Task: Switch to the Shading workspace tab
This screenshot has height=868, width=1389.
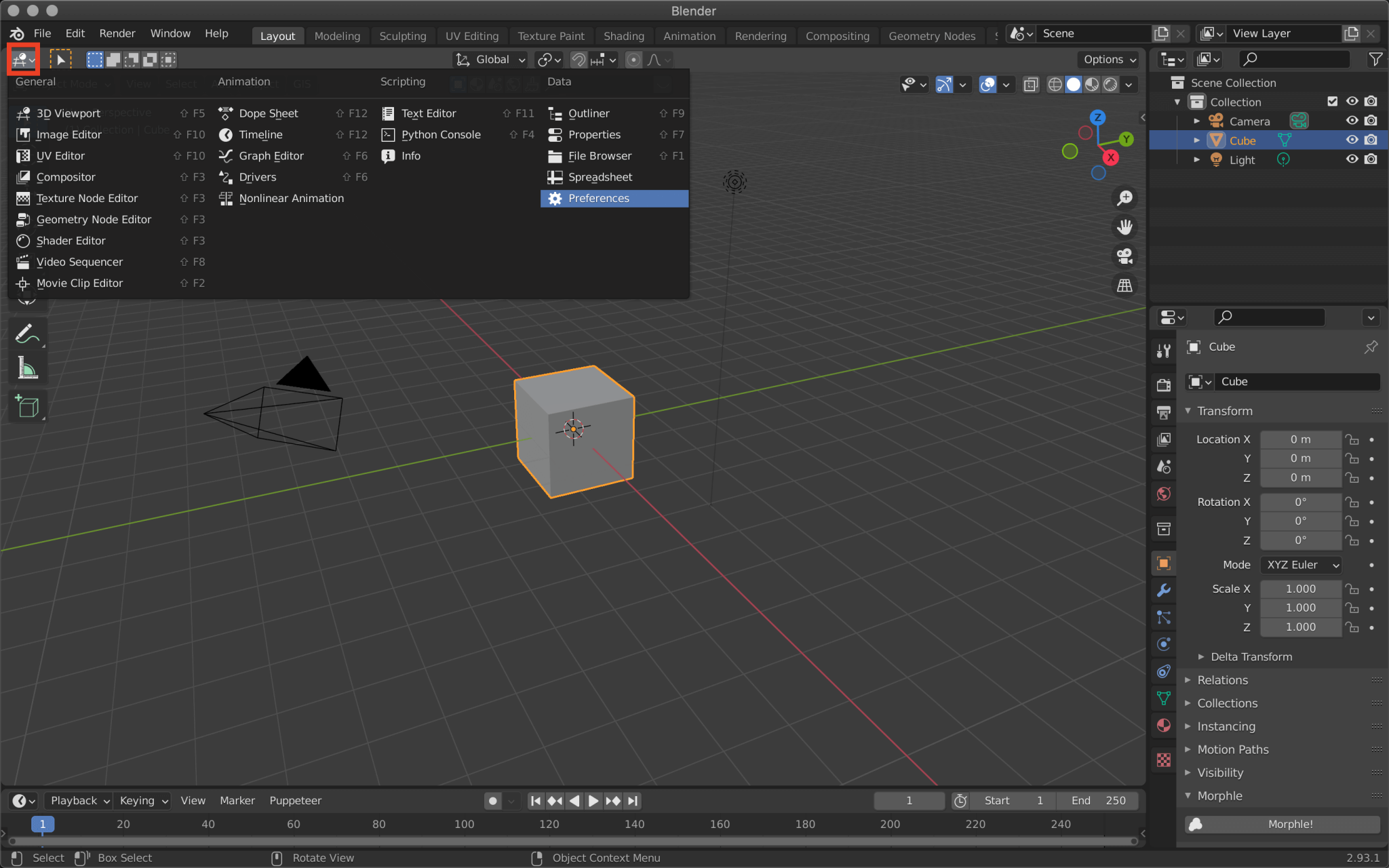Action: 624,35
